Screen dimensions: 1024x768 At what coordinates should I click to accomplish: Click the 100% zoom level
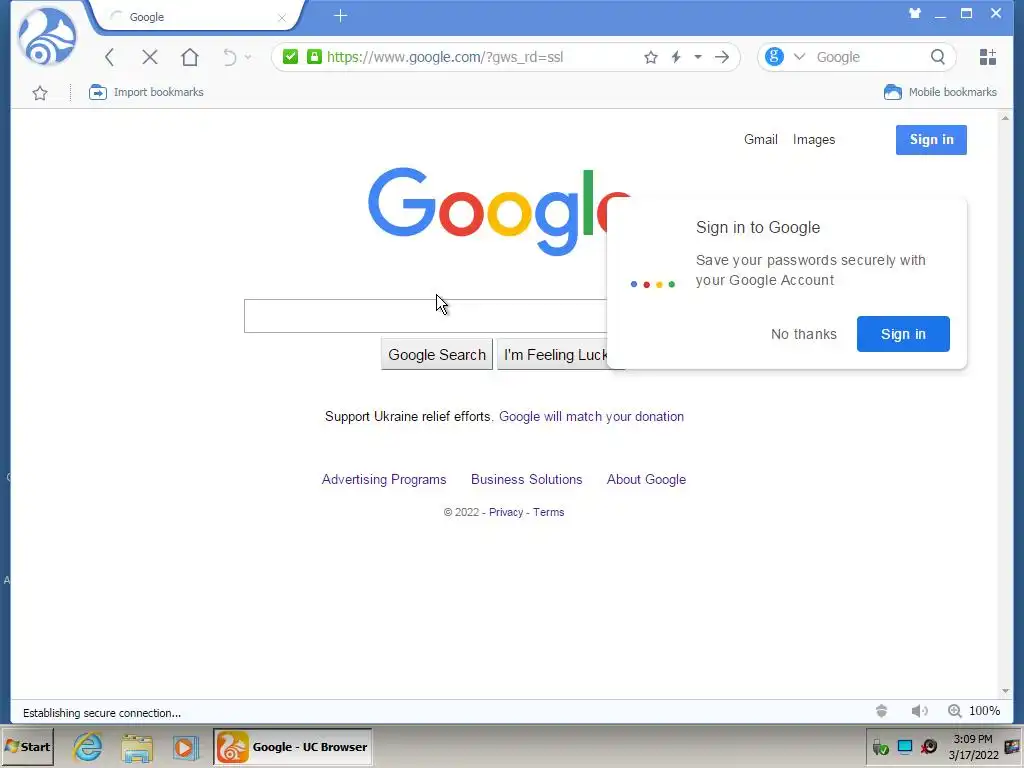click(984, 711)
